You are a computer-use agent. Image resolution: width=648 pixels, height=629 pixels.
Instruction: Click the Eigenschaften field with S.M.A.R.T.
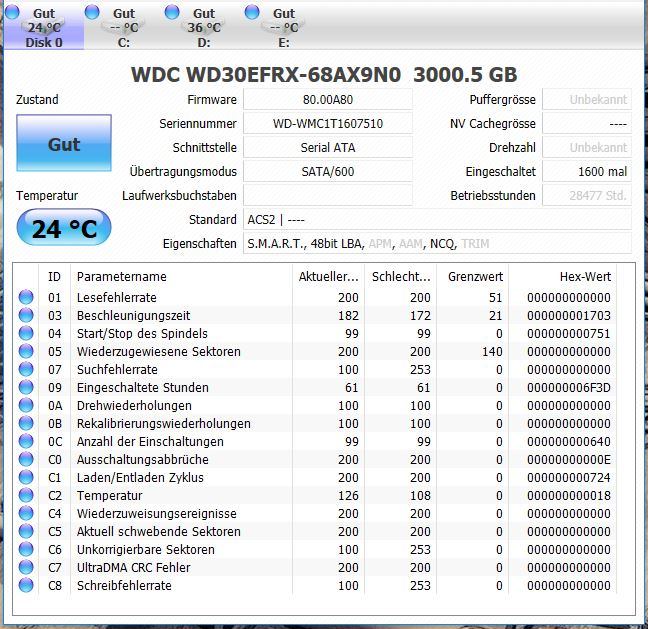click(437, 243)
